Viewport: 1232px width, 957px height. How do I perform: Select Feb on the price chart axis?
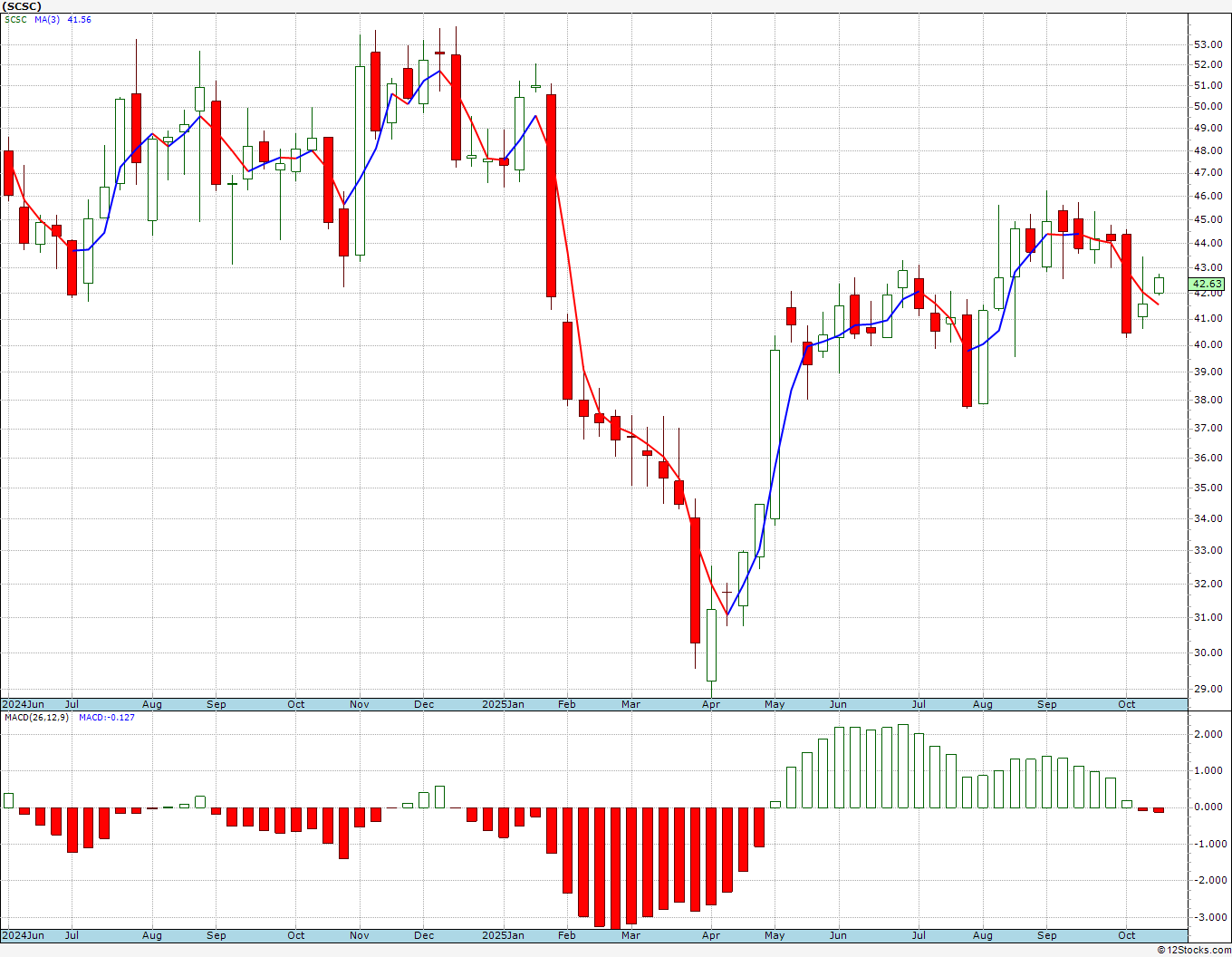567,704
